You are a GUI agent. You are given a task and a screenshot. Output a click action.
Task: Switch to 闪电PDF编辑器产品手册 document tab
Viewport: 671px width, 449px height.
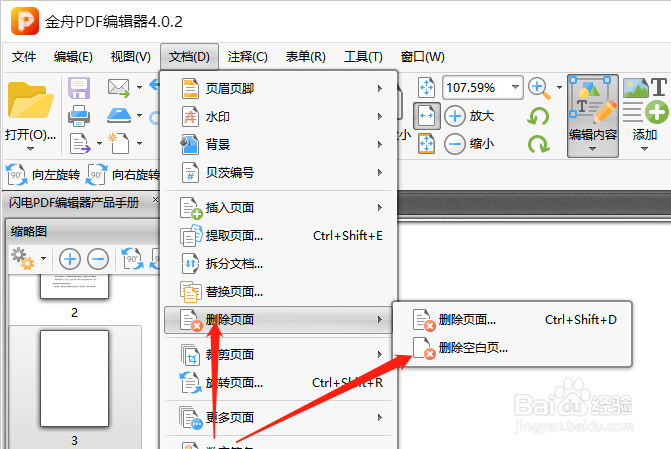click(x=74, y=202)
